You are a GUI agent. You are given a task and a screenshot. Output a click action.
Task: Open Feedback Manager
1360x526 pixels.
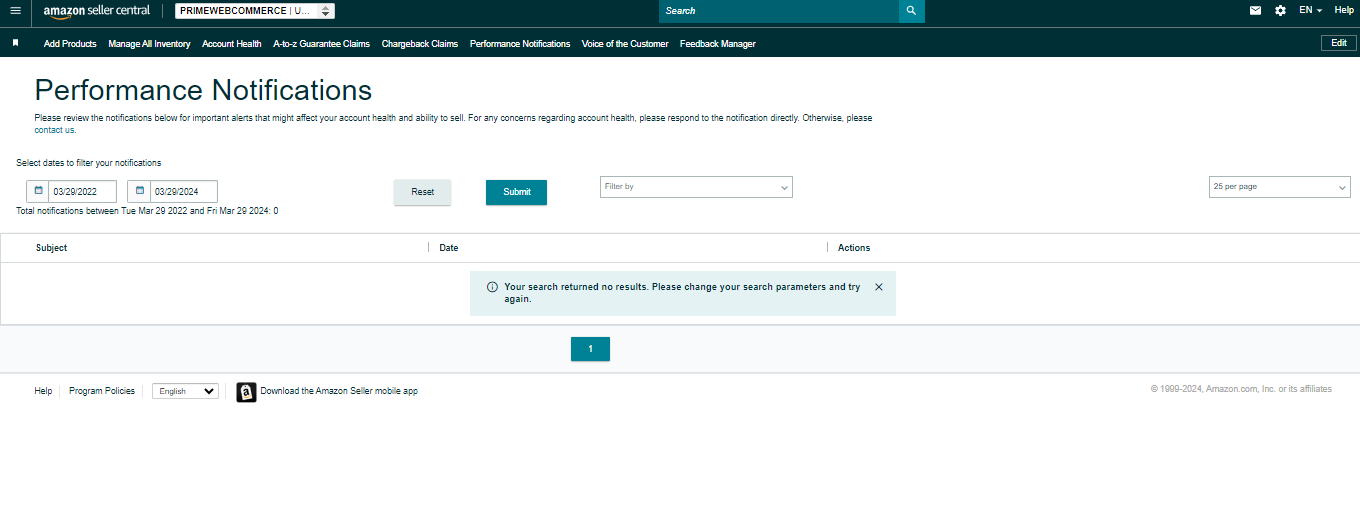(718, 44)
